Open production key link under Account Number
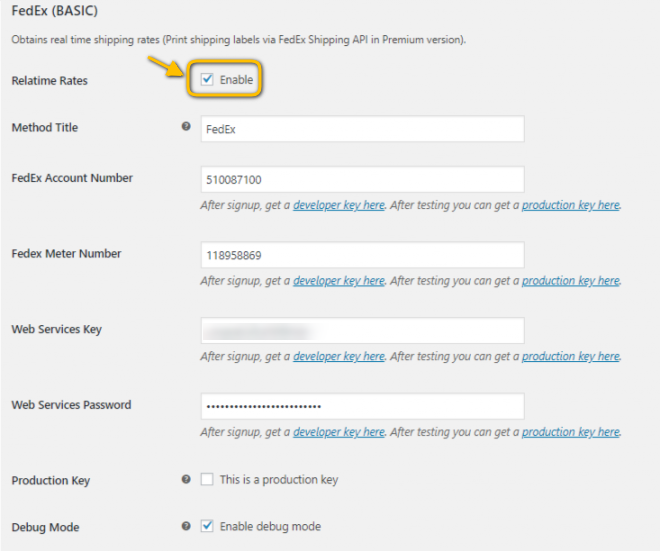Viewport: 660px width, 551px height. [571, 205]
